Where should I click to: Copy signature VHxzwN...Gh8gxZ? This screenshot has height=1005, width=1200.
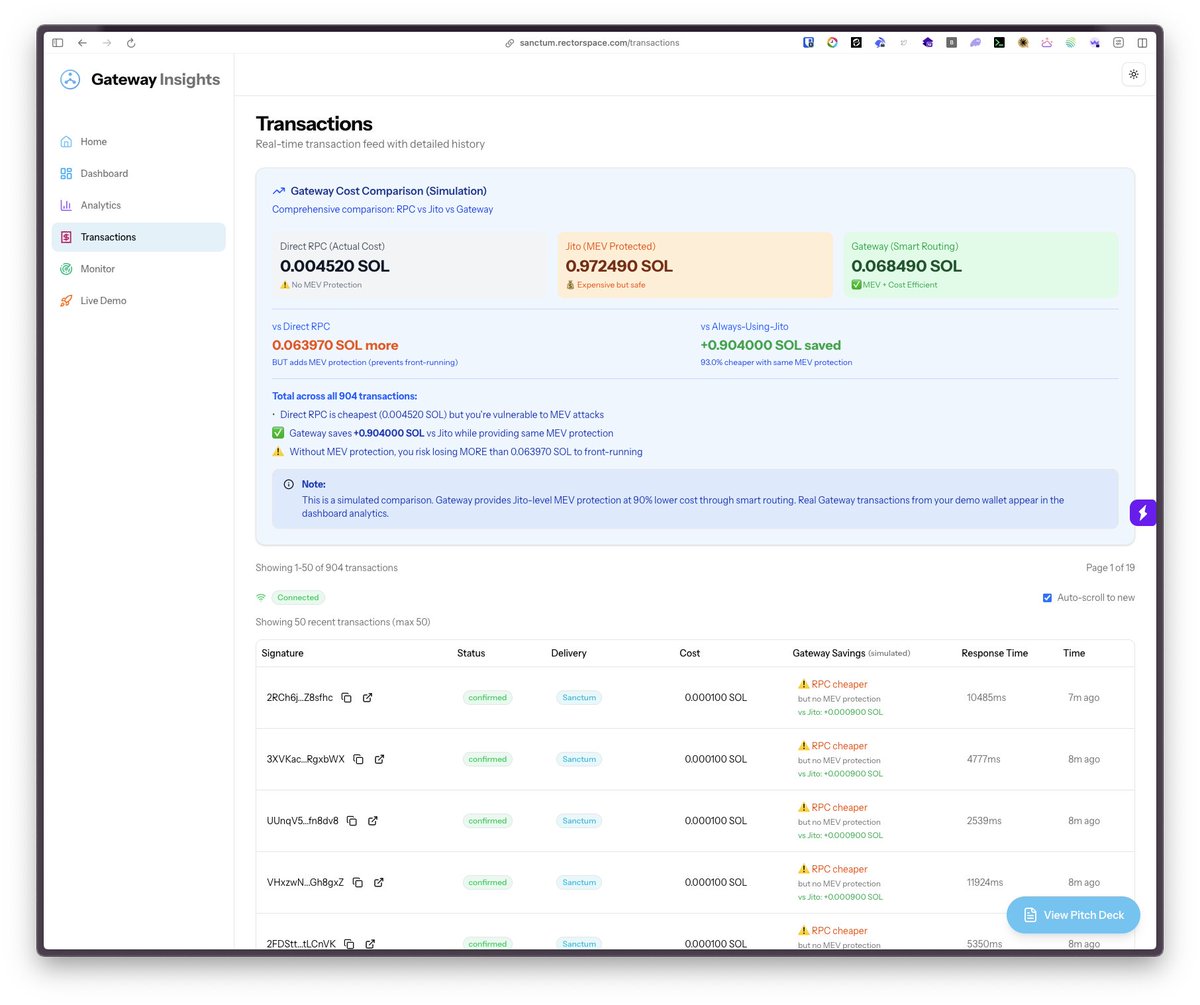coord(357,883)
